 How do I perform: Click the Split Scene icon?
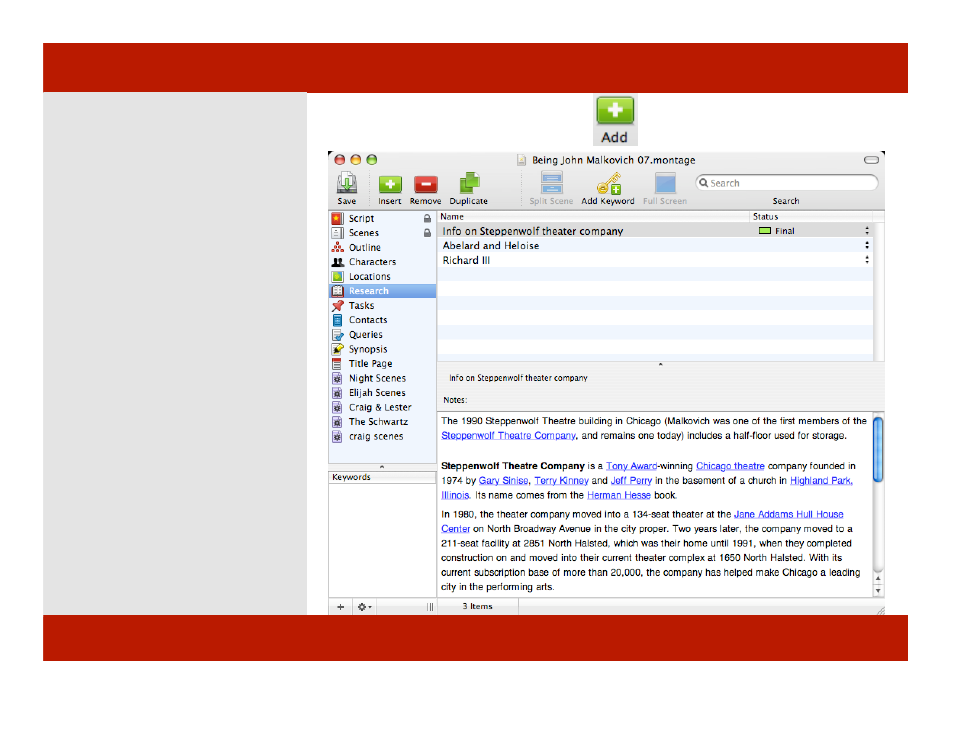coord(551,183)
